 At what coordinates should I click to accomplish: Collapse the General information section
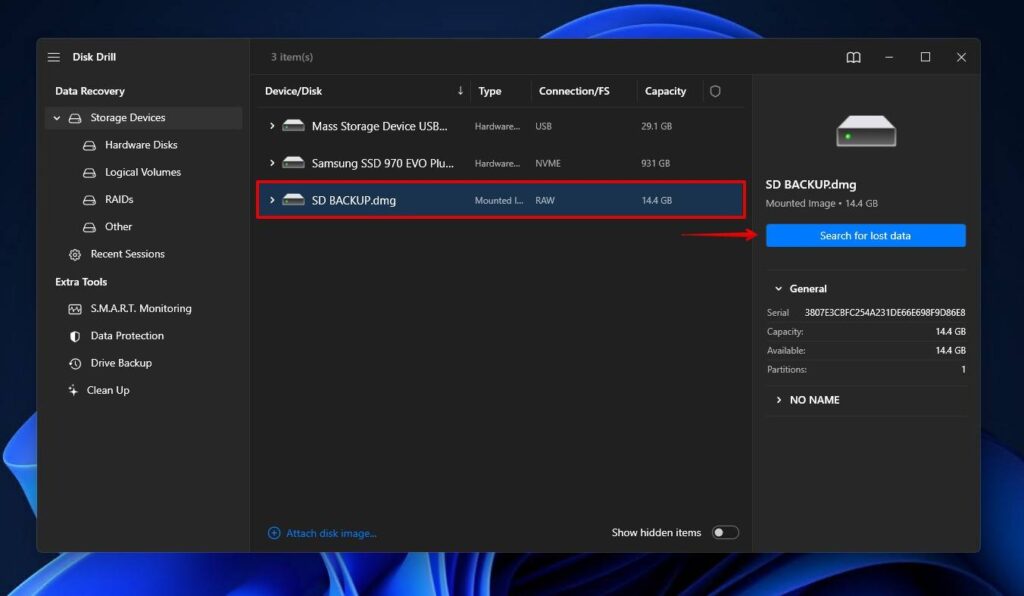coord(780,288)
